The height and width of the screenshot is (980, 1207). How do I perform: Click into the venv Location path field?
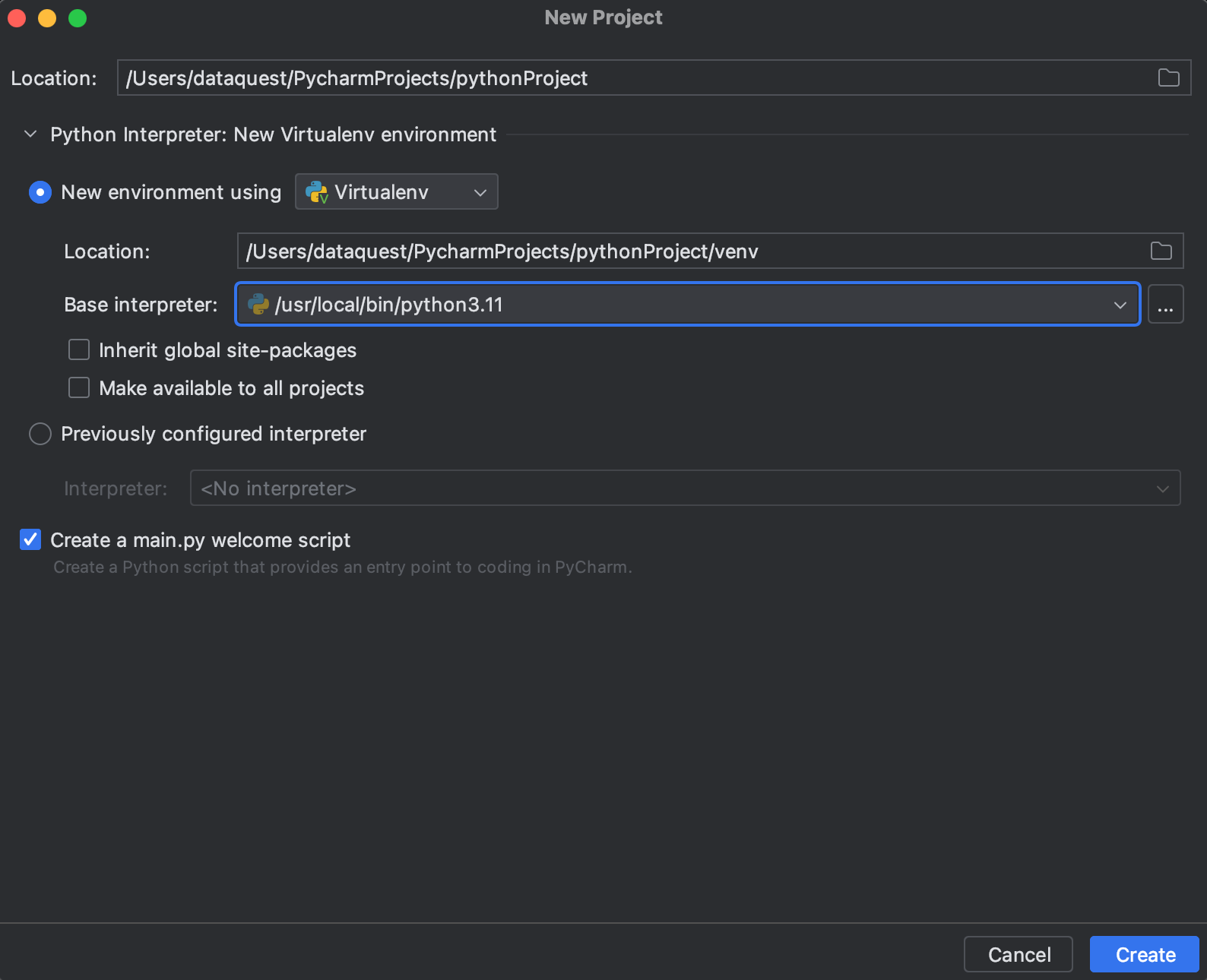684,251
